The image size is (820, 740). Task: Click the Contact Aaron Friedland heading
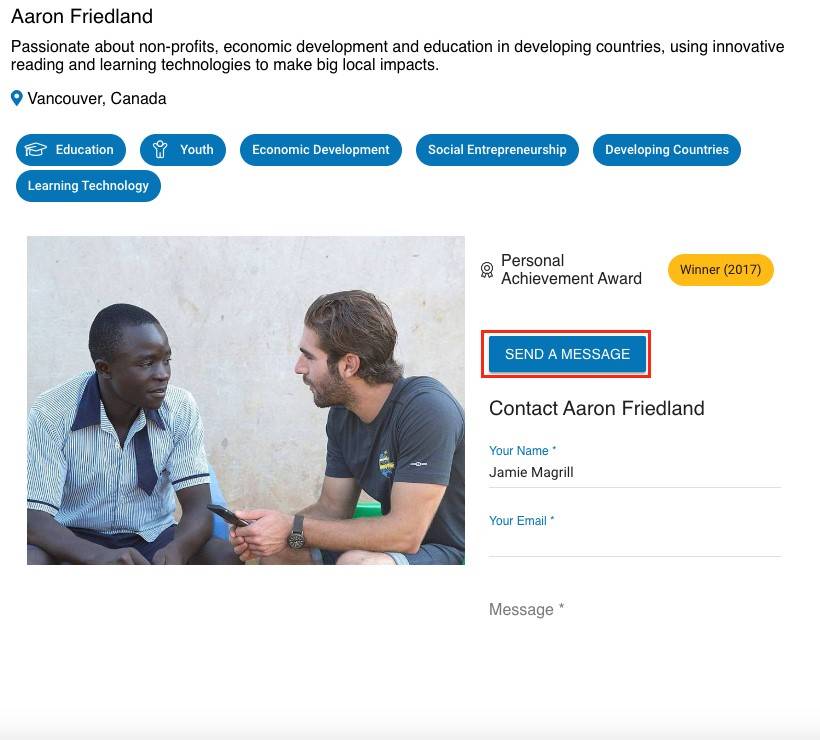tap(596, 408)
